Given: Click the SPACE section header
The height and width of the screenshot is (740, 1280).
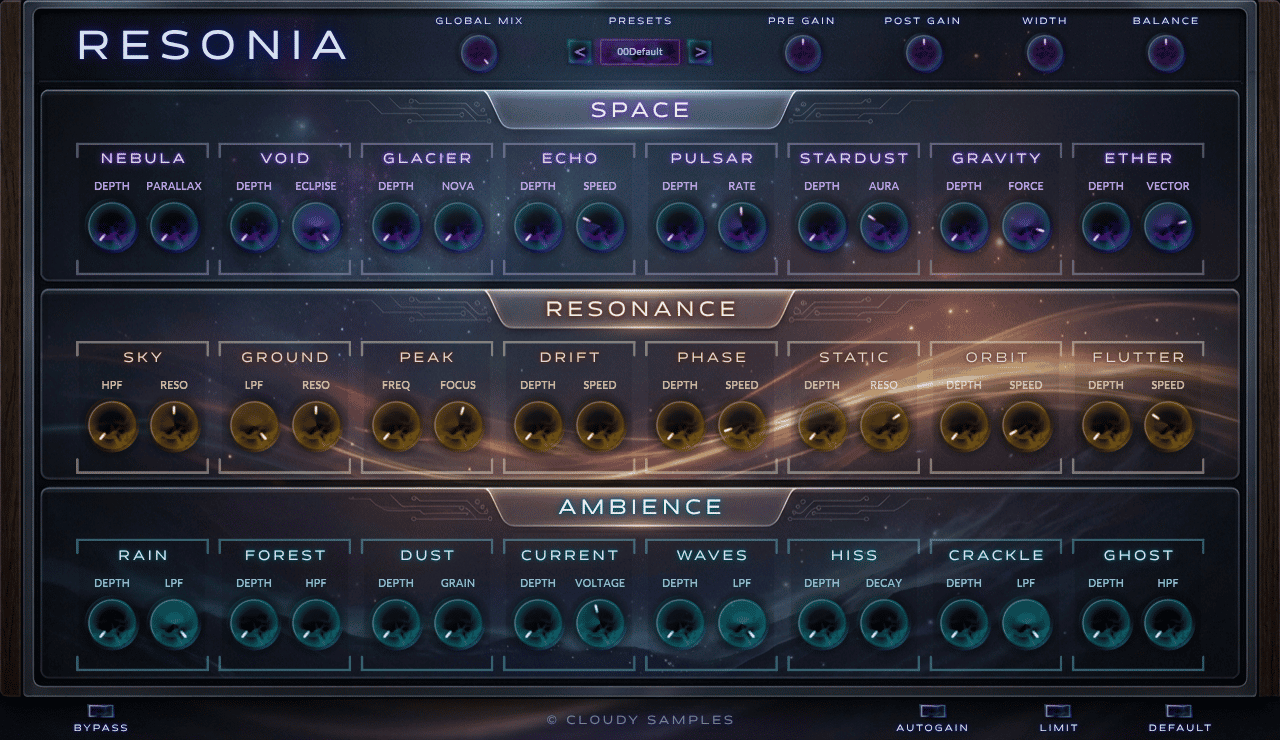Looking at the screenshot, I should click(x=640, y=110).
